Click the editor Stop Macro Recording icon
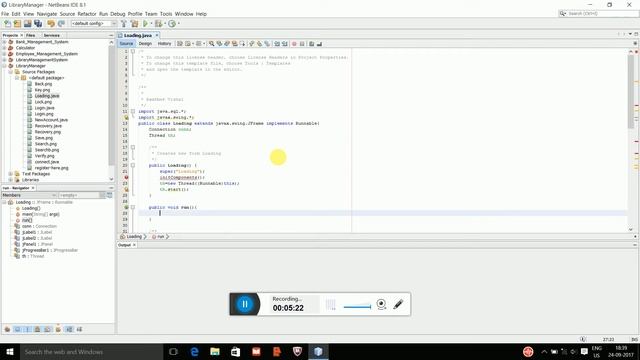The width and height of the screenshot is (640, 360). tap(302, 44)
